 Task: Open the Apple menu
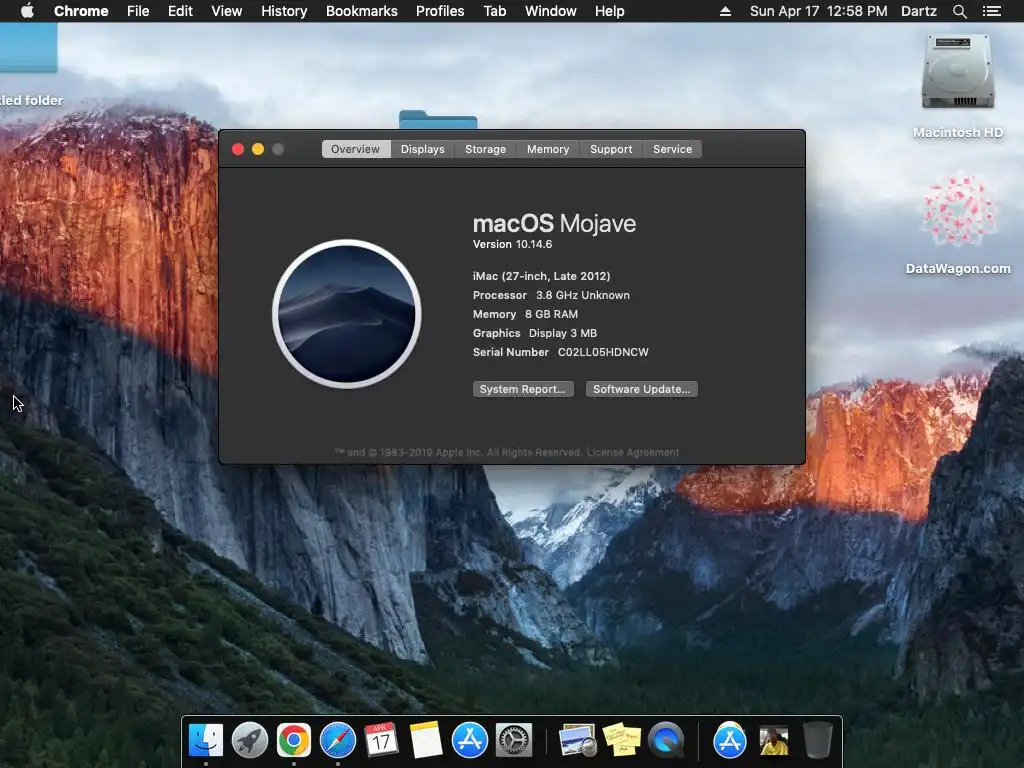27,11
